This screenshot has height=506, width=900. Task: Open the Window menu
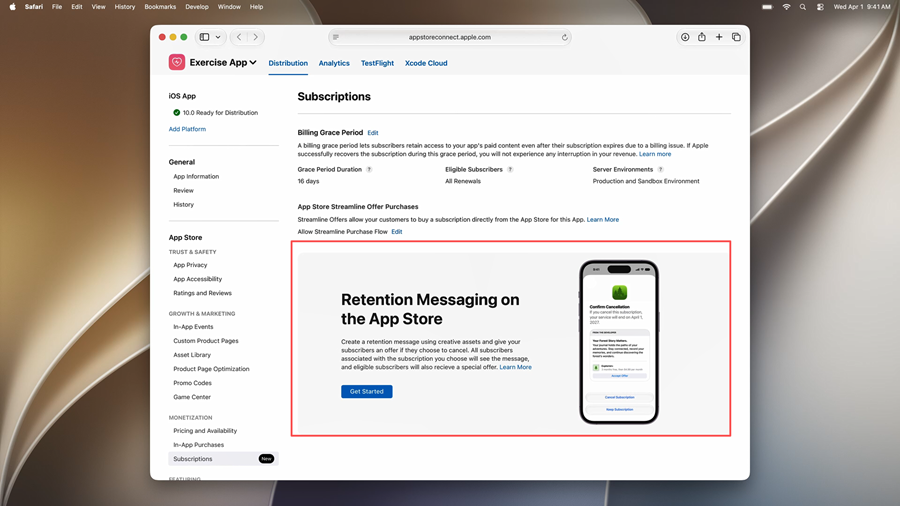point(229,7)
